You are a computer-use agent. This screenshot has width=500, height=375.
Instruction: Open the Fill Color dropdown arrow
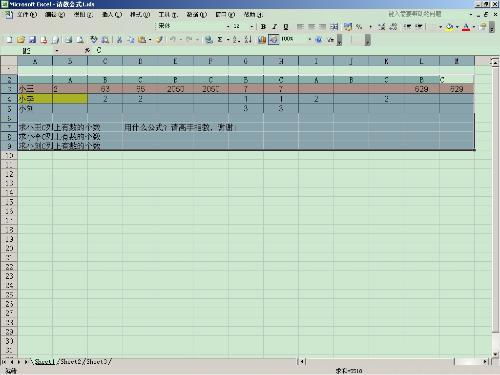[x=457, y=27]
